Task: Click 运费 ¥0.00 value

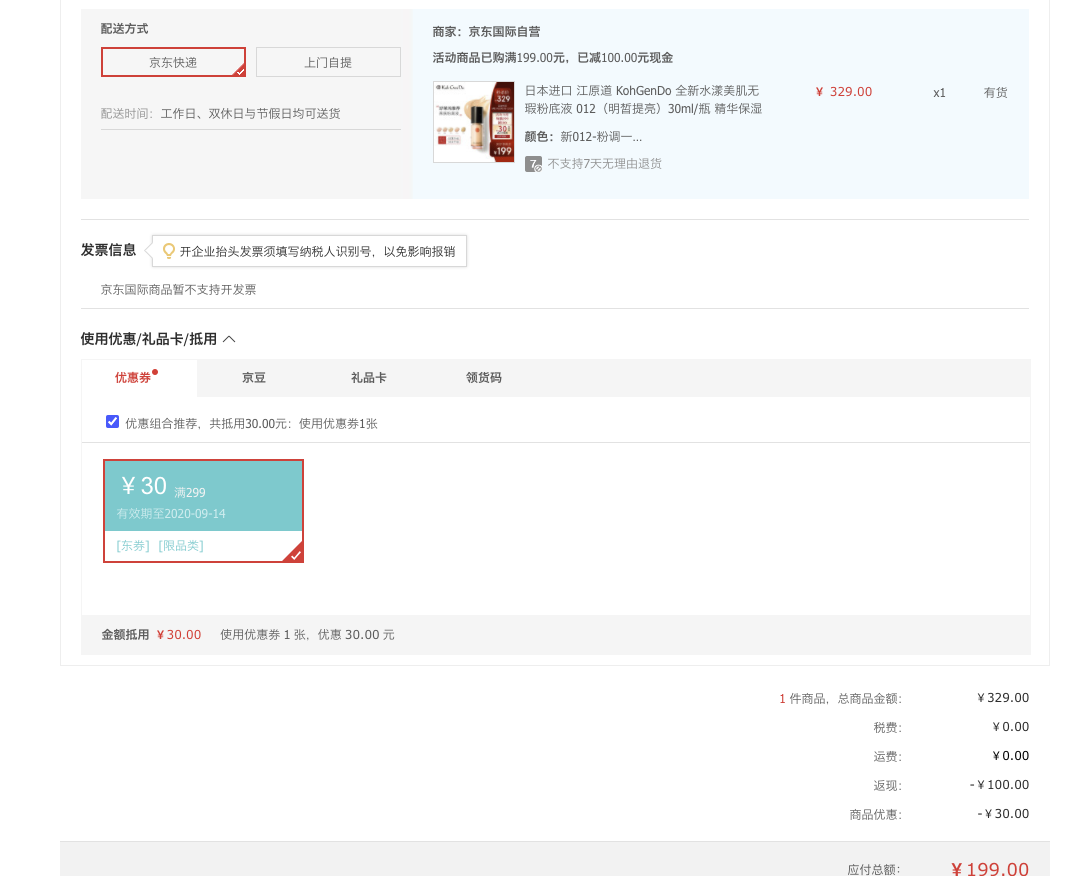Action: [x=1011, y=756]
